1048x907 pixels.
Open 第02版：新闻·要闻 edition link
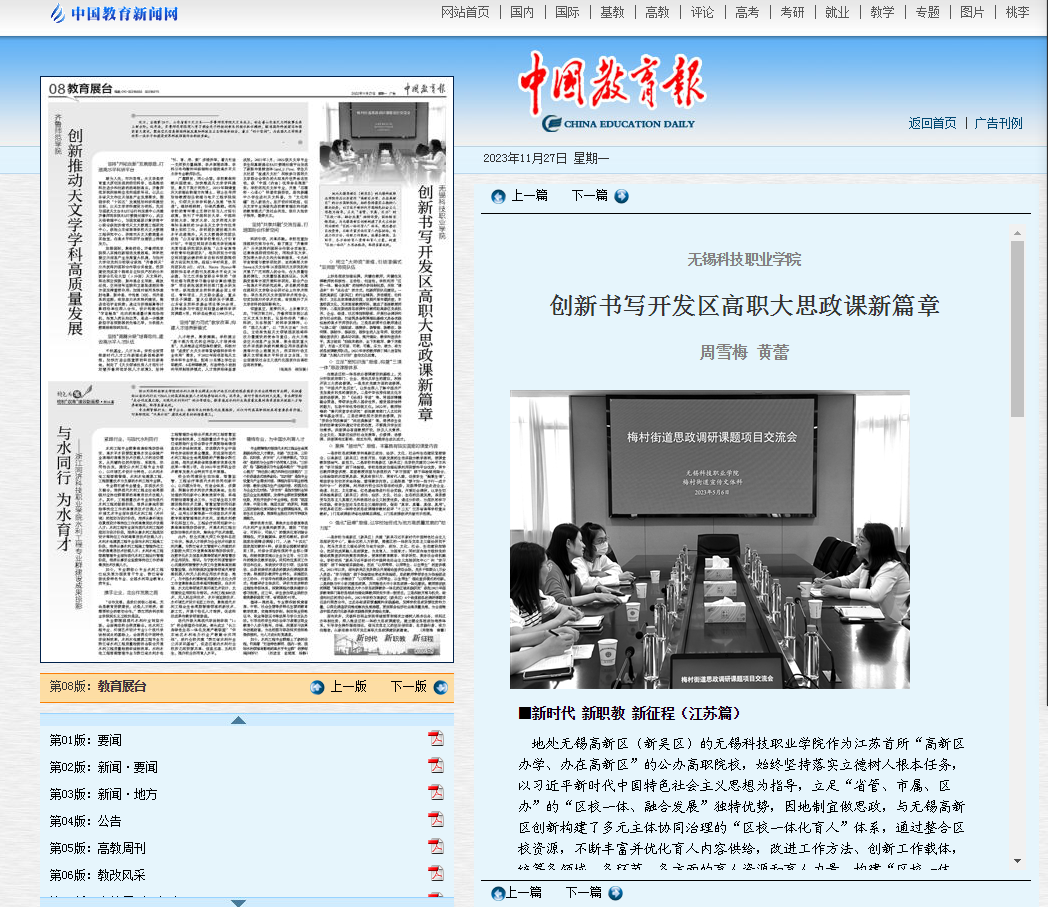(x=104, y=767)
